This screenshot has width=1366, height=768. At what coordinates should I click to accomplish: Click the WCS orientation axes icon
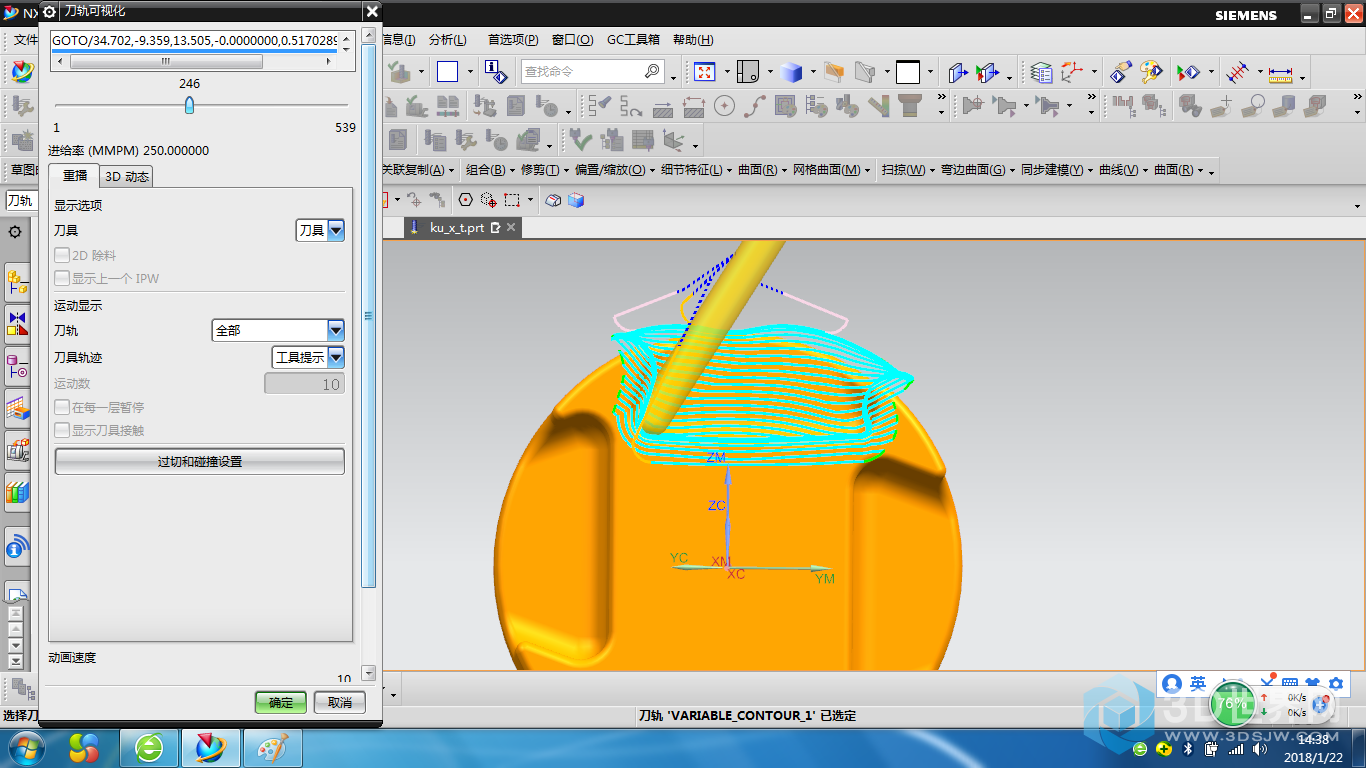pyautogui.click(x=1072, y=73)
